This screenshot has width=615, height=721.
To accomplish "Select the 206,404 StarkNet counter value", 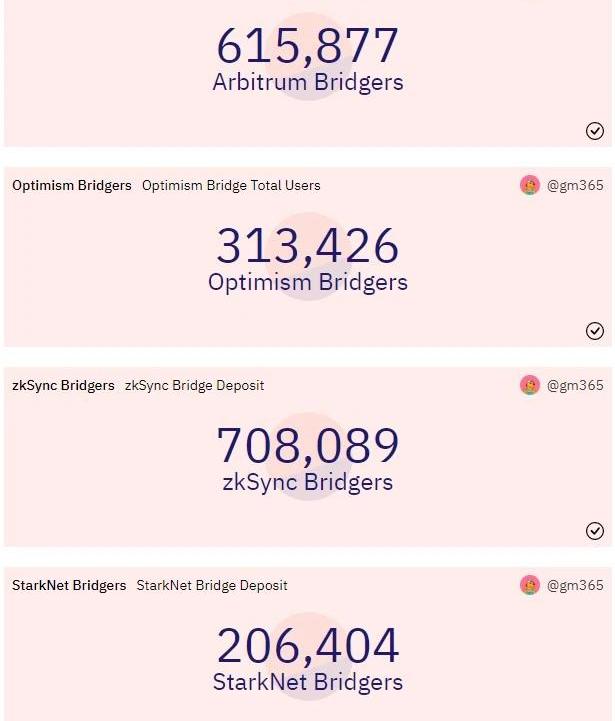I will pyautogui.click(x=308, y=646).
